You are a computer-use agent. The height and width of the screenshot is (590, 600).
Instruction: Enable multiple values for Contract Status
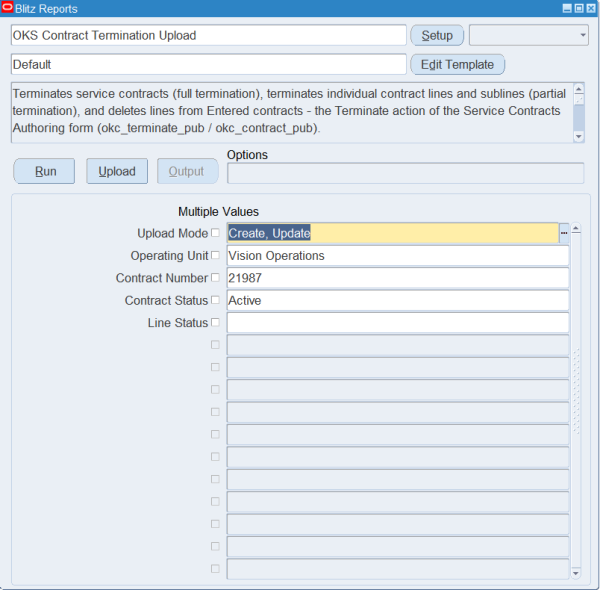click(x=215, y=300)
